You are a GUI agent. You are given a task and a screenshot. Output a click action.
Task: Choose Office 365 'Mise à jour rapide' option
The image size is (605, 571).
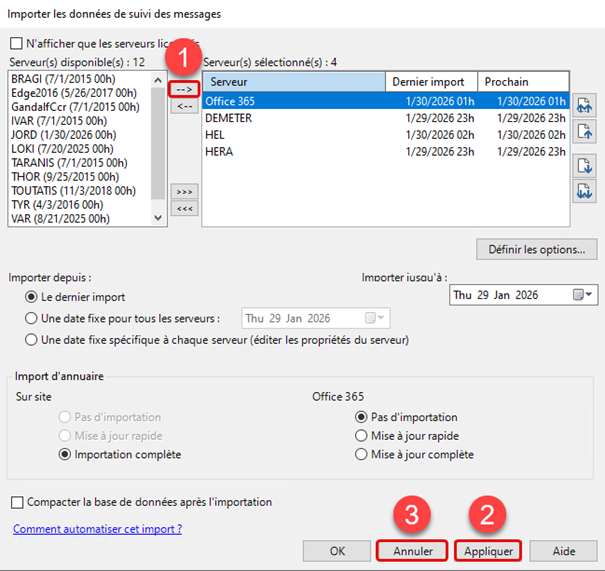pyautogui.click(x=362, y=436)
